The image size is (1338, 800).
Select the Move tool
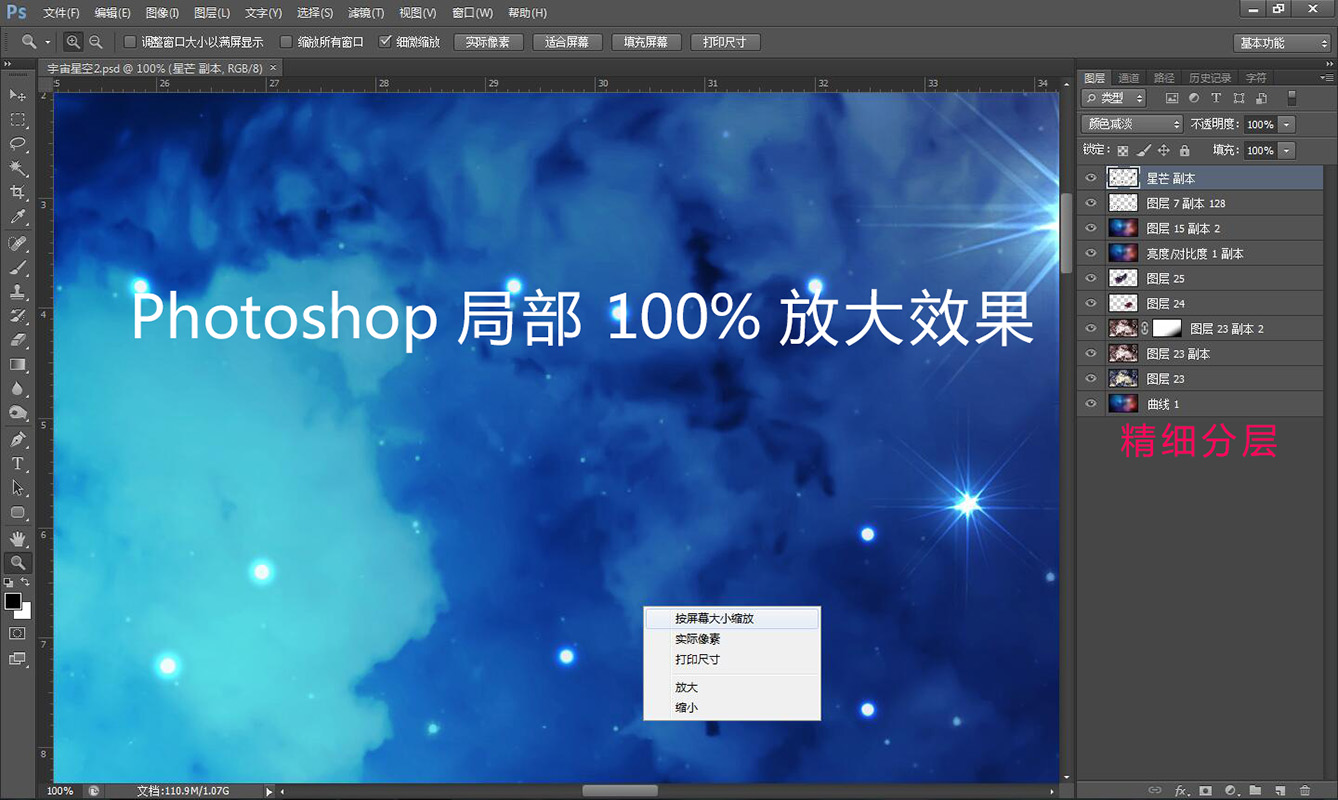17,95
